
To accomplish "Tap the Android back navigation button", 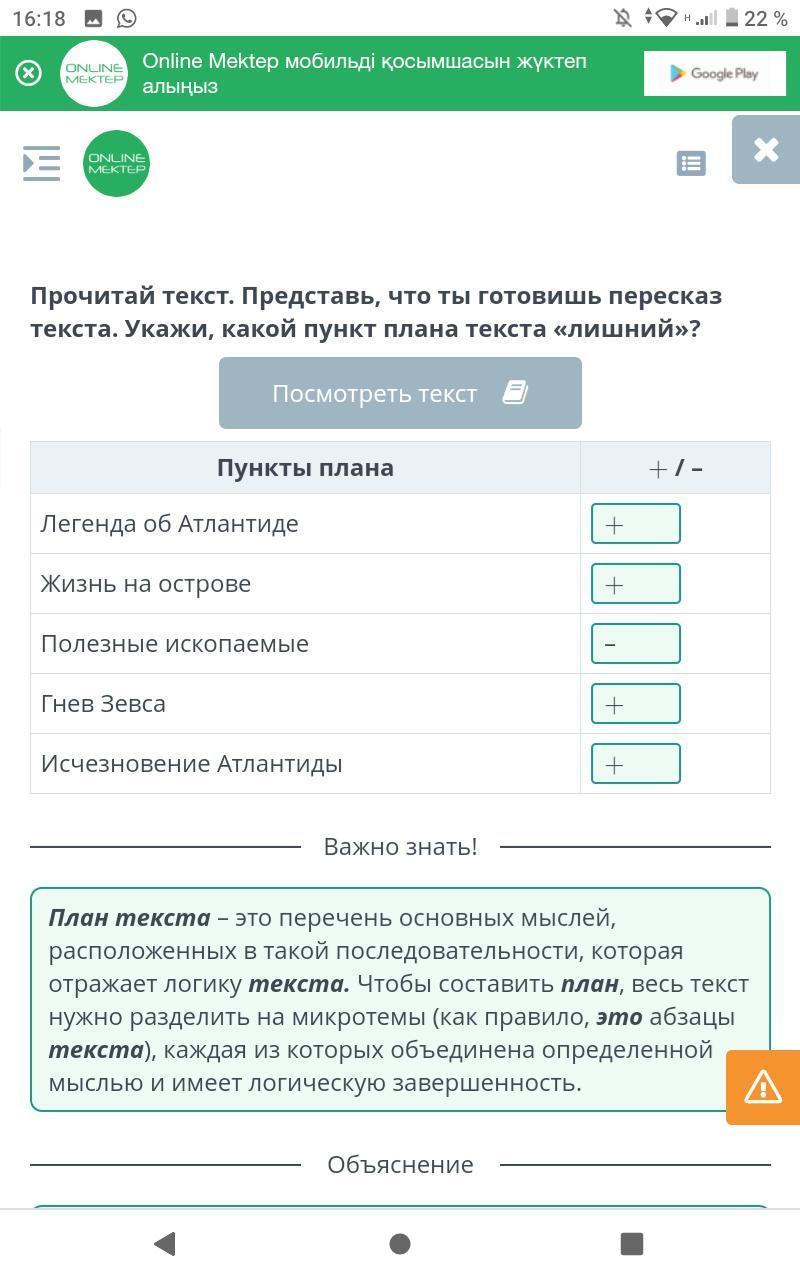I will tap(165, 1244).
